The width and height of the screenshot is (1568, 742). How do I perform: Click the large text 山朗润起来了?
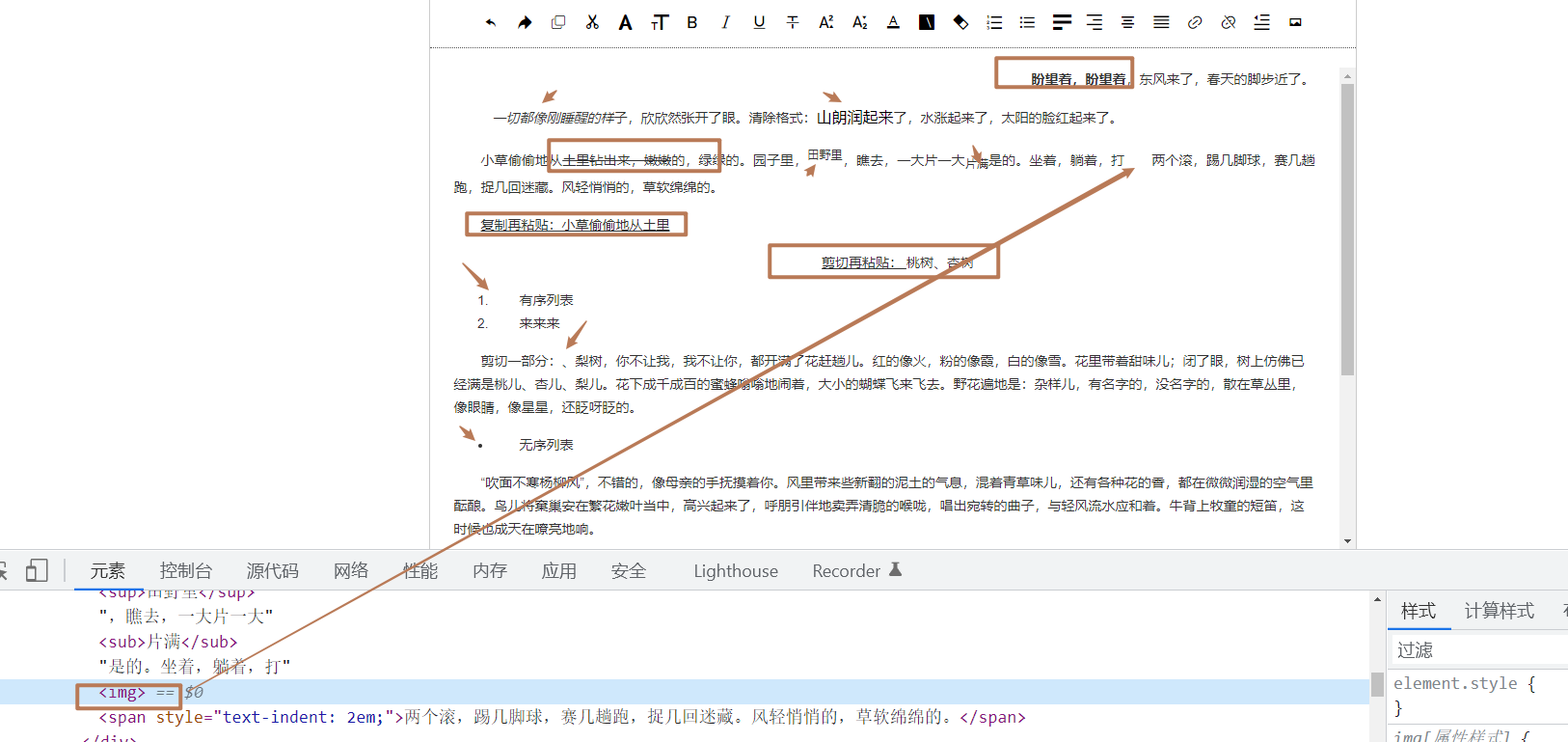point(862,118)
